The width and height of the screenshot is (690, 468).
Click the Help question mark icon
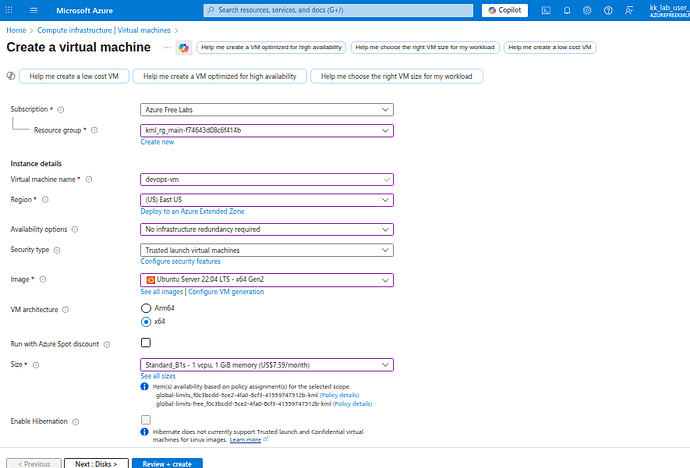coord(609,11)
